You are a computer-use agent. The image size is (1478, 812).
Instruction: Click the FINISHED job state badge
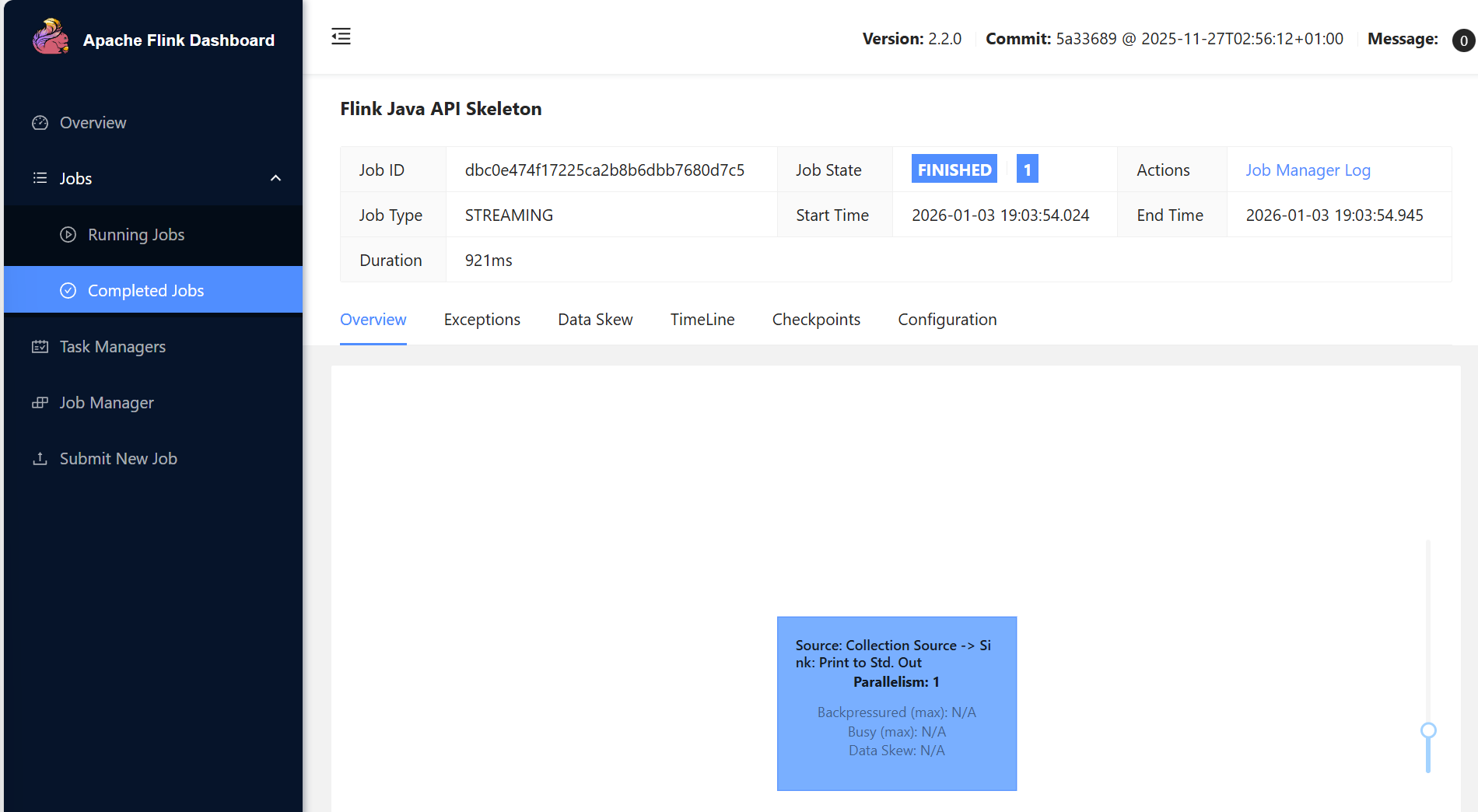pos(954,170)
